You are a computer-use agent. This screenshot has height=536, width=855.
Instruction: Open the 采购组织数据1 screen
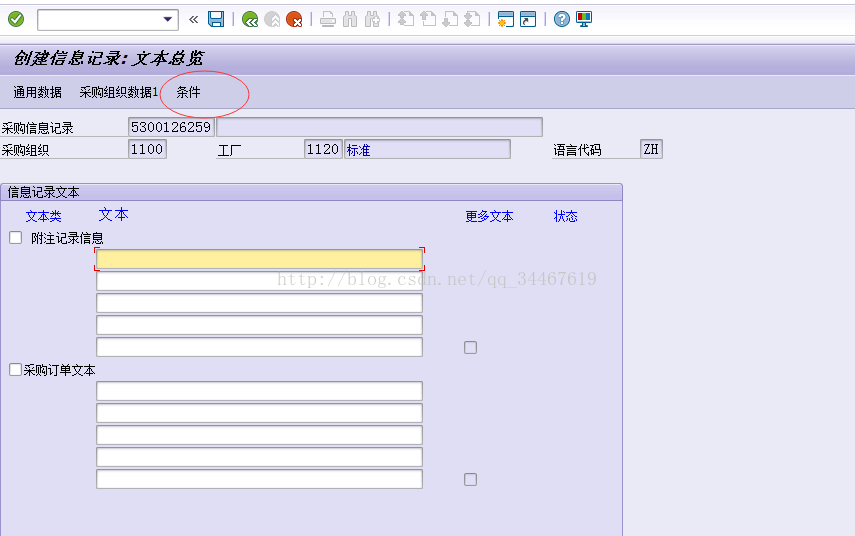pyautogui.click(x=119, y=93)
